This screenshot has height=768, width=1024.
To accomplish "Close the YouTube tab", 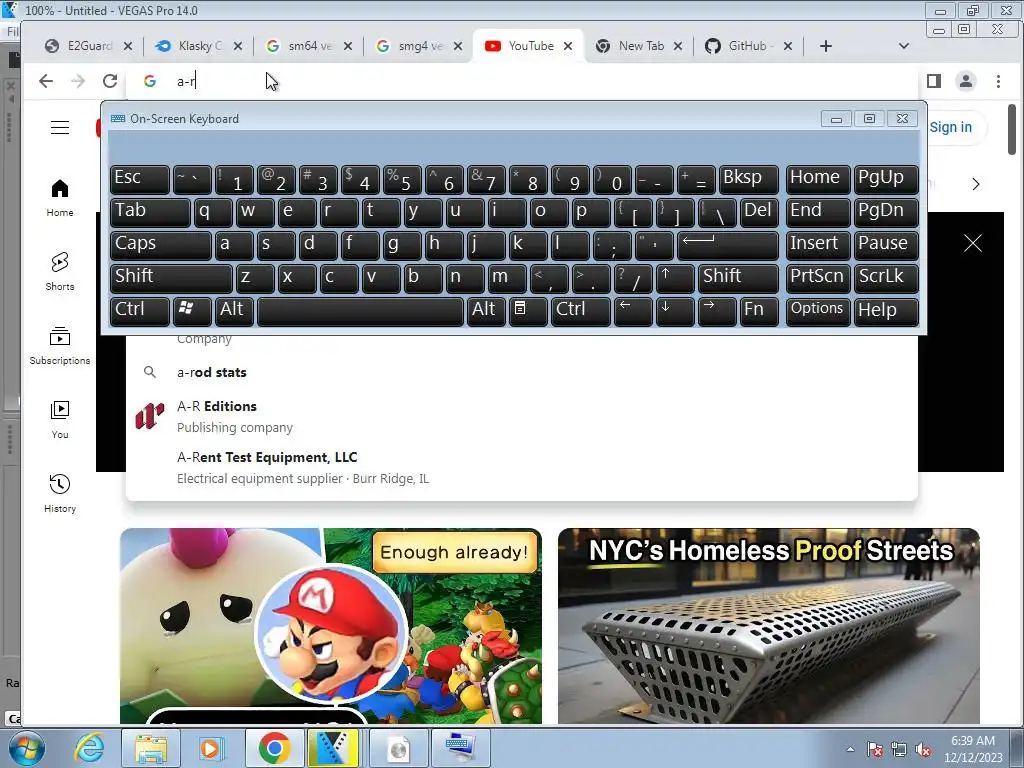I will 568,46.
